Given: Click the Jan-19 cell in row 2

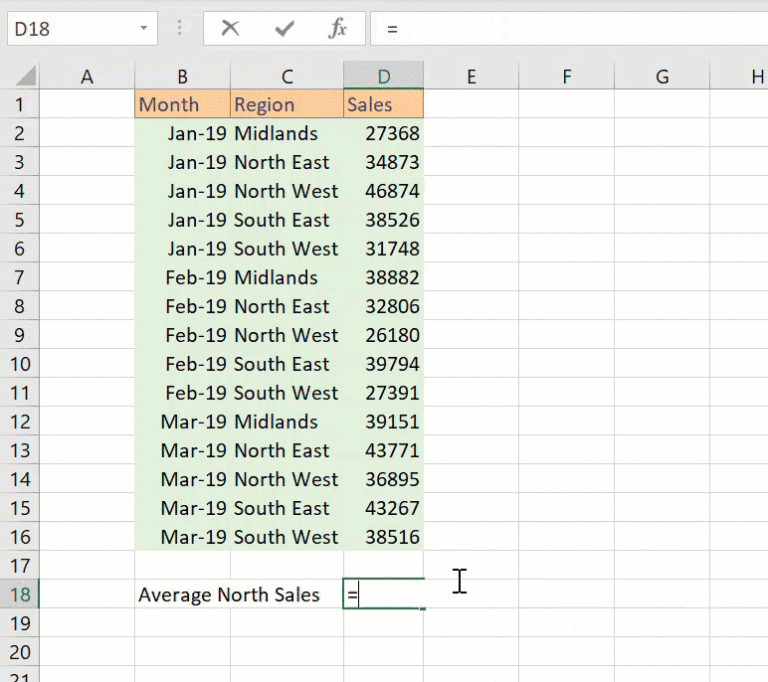Looking at the screenshot, I should pyautogui.click(x=182, y=133).
